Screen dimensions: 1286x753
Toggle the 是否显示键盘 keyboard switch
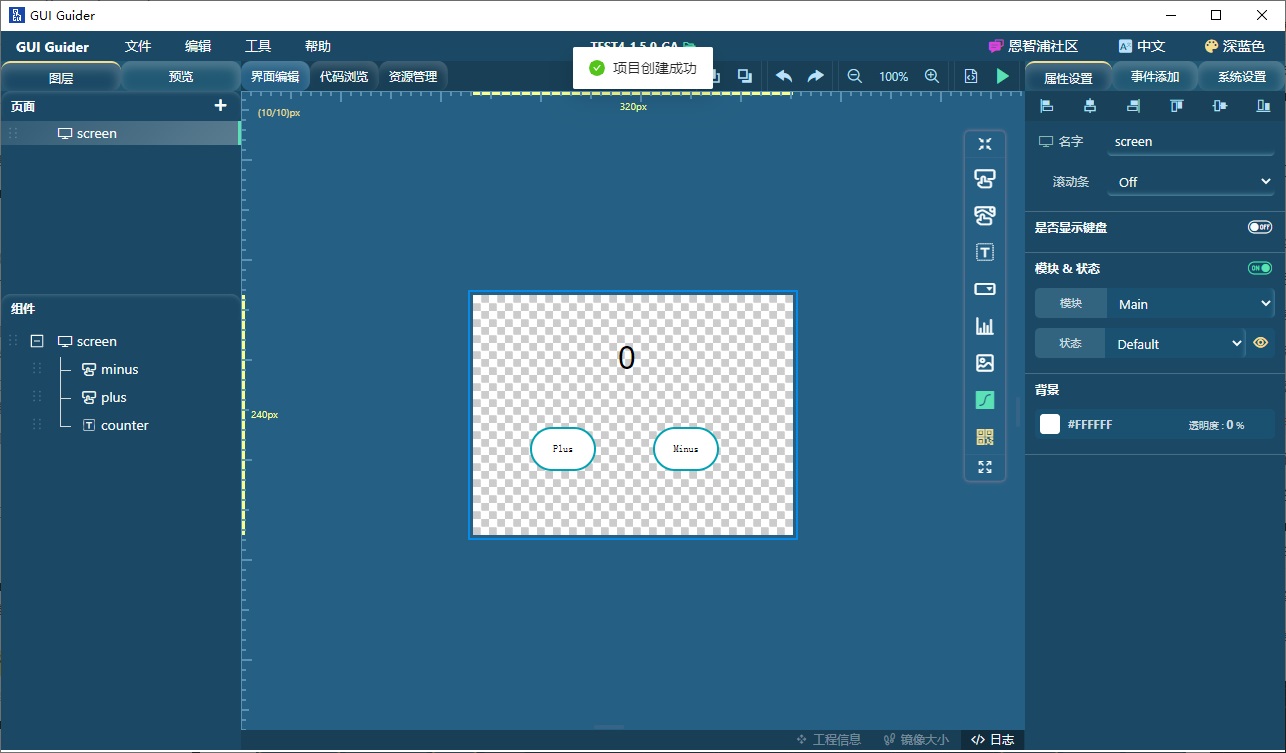(1259, 227)
